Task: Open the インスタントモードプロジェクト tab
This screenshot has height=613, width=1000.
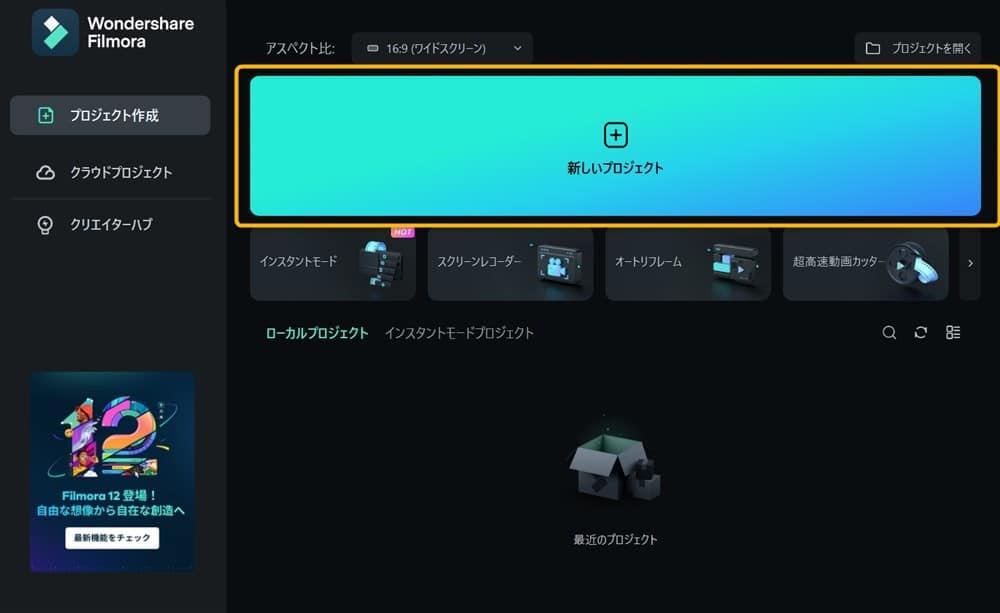Action: [x=459, y=332]
